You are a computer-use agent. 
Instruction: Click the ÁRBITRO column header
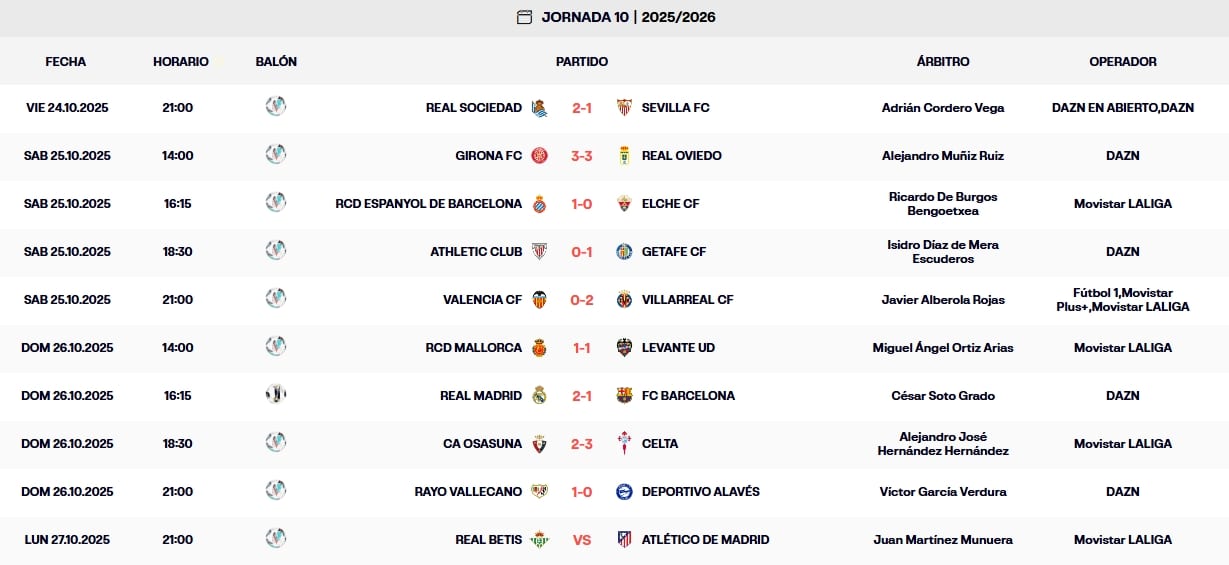click(943, 62)
